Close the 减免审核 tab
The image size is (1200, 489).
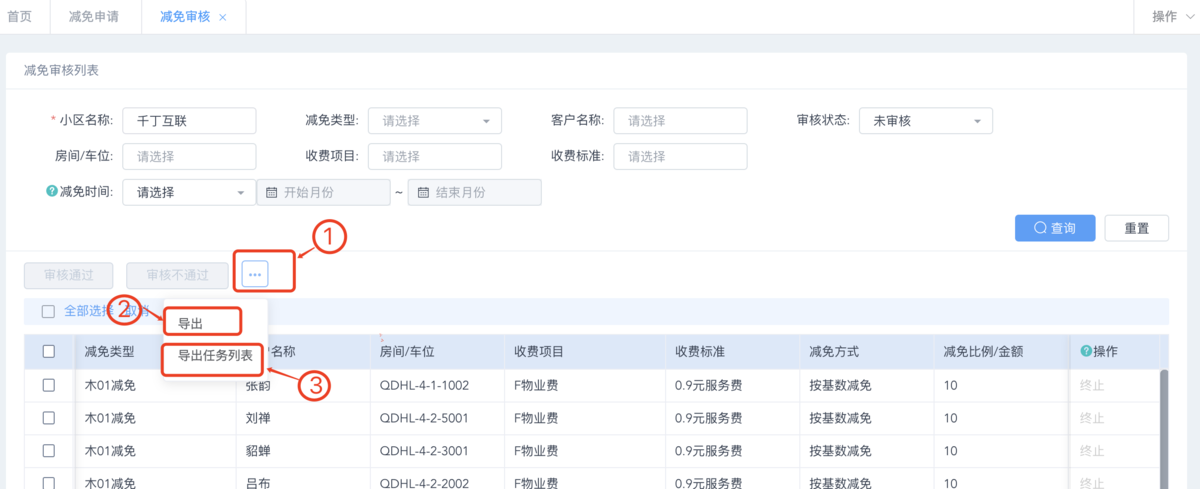[x=223, y=17]
